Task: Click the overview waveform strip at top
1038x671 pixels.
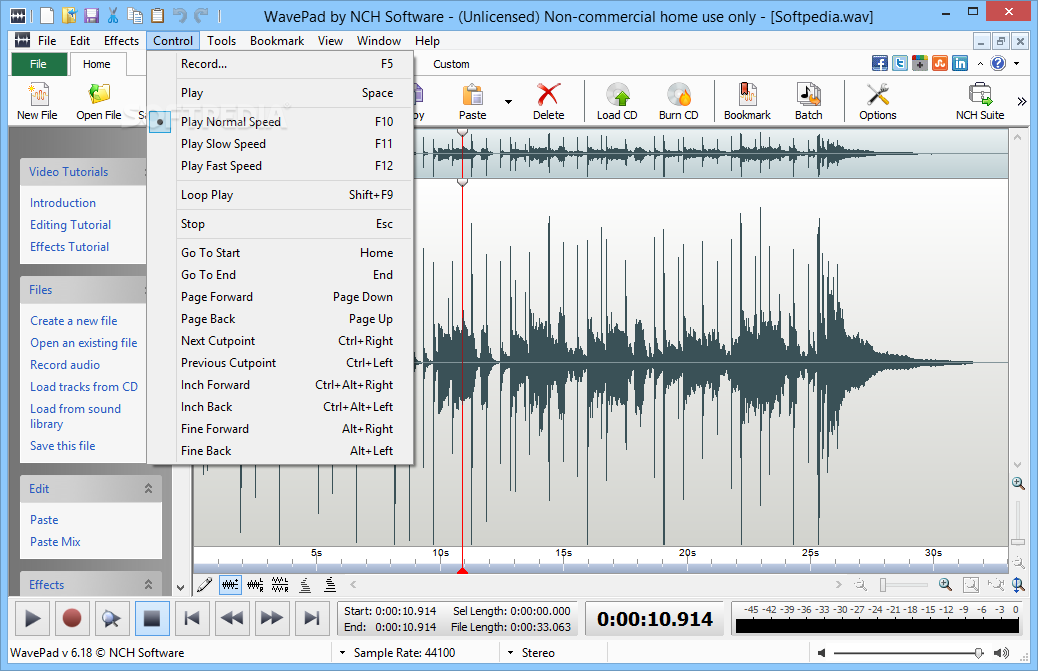Action: pyautogui.click(x=710, y=154)
